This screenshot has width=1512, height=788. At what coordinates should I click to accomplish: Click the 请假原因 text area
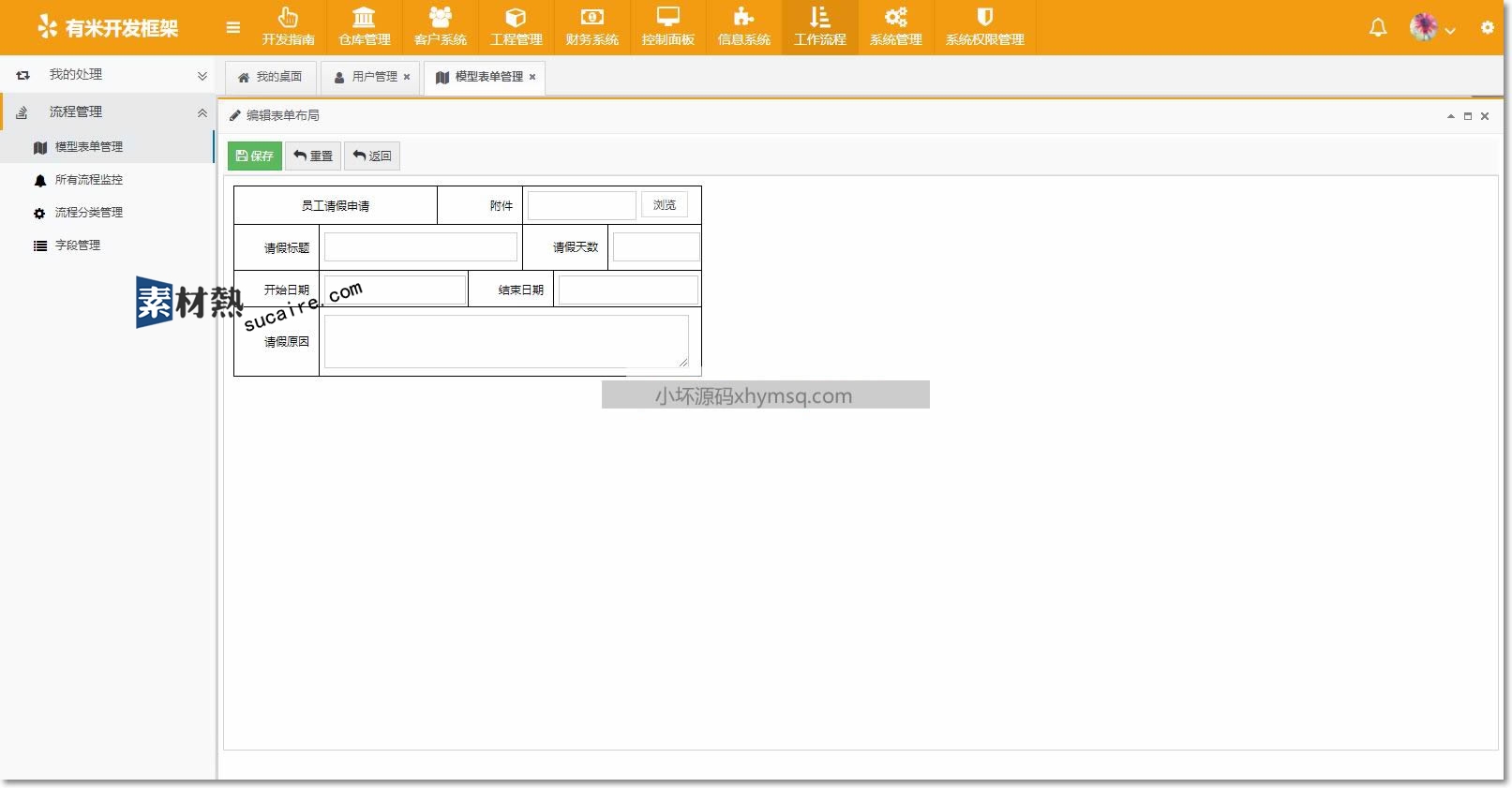506,341
